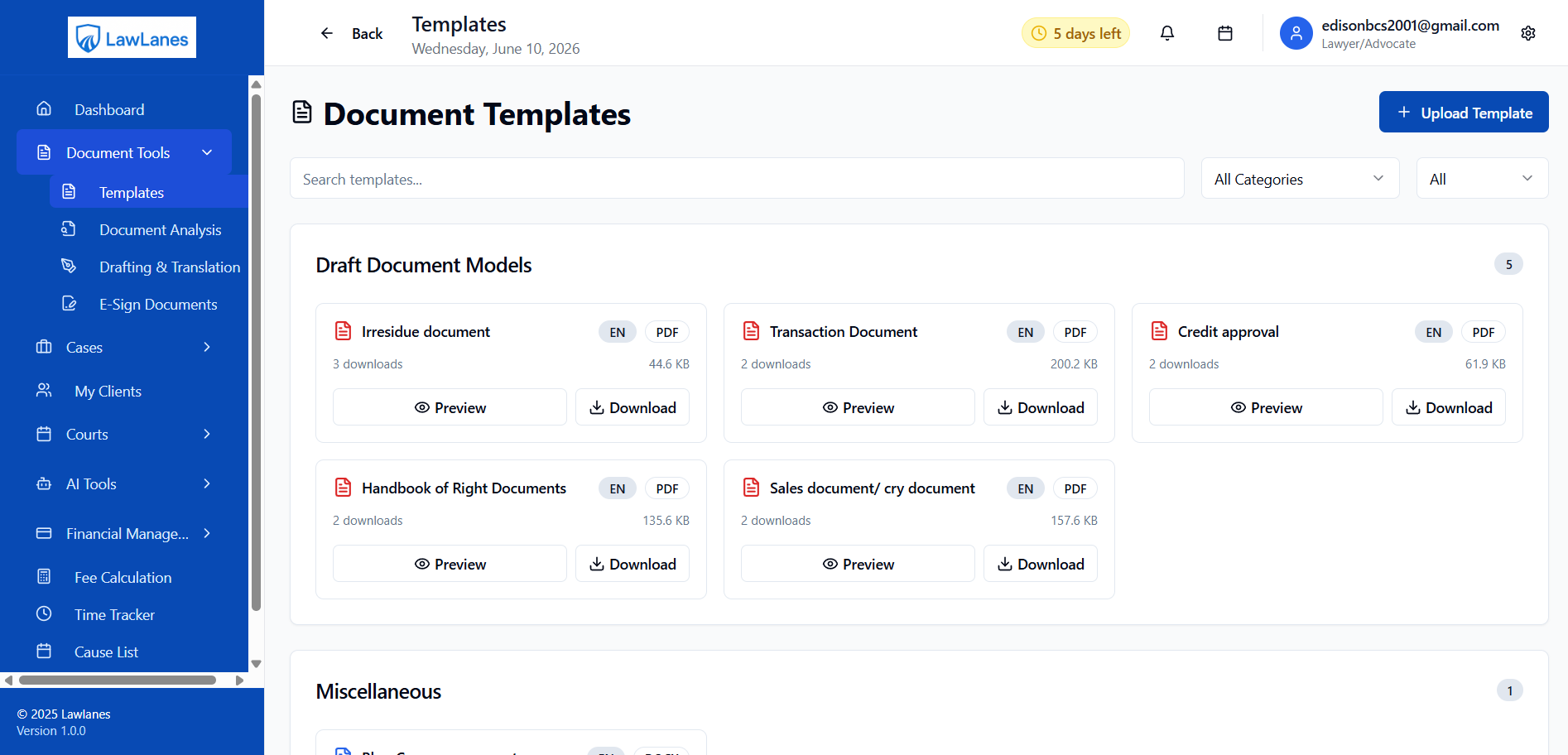Click the Dashboard home icon
This screenshot has height=755, width=1568.
pyautogui.click(x=44, y=108)
